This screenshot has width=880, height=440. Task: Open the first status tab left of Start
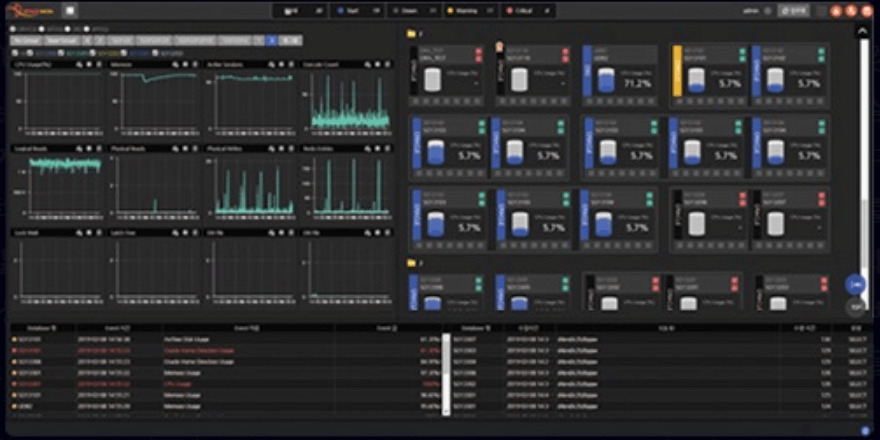coord(302,11)
